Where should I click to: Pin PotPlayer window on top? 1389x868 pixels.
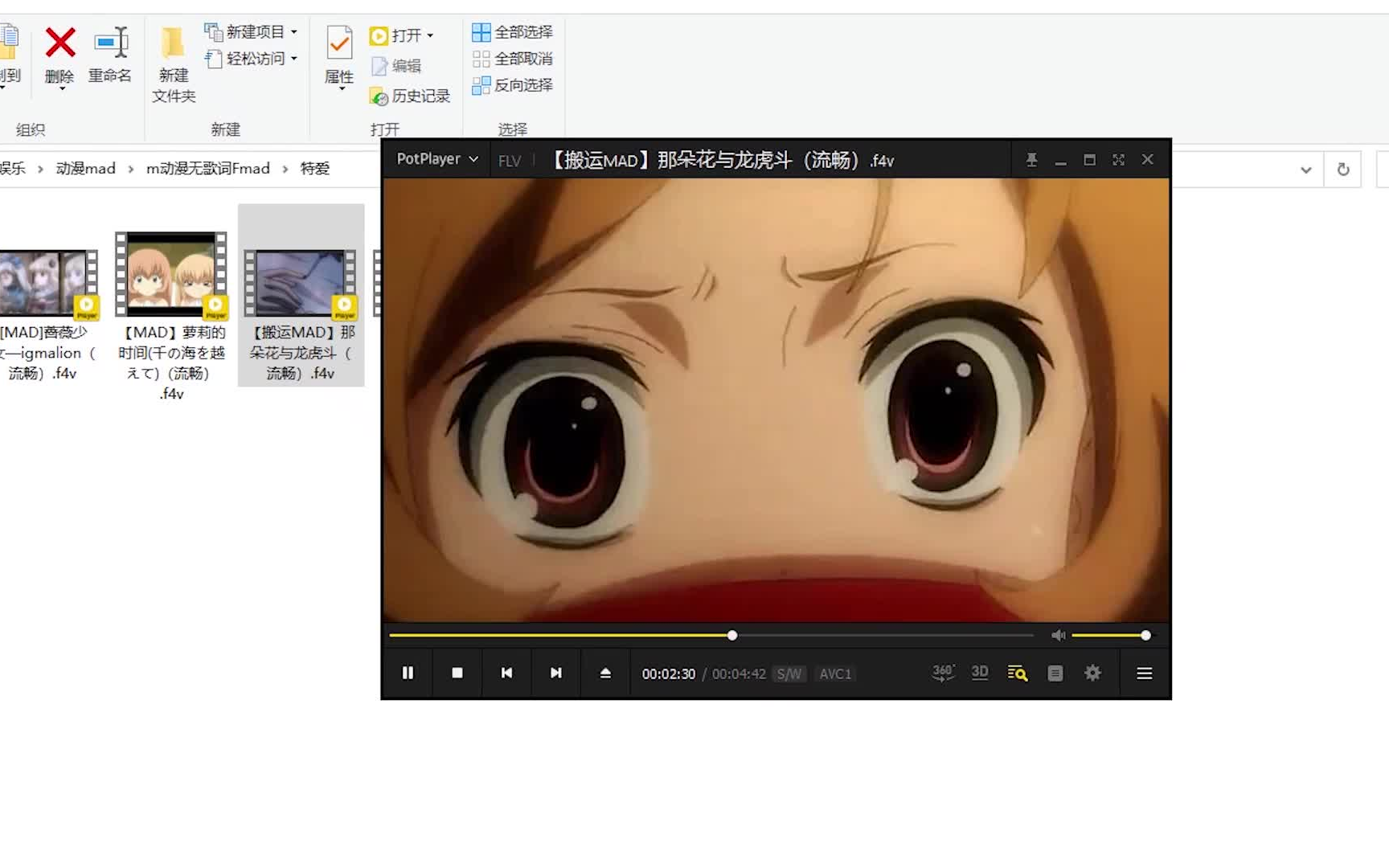click(x=1031, y=160)
